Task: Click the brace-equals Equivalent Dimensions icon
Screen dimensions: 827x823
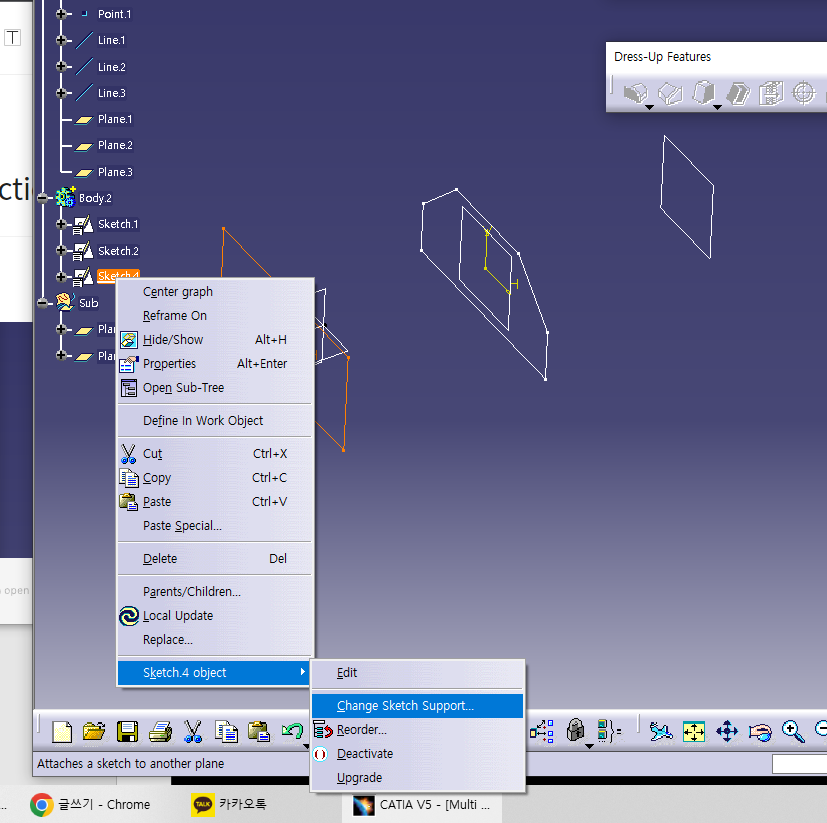Action: (x=609, y=732)
